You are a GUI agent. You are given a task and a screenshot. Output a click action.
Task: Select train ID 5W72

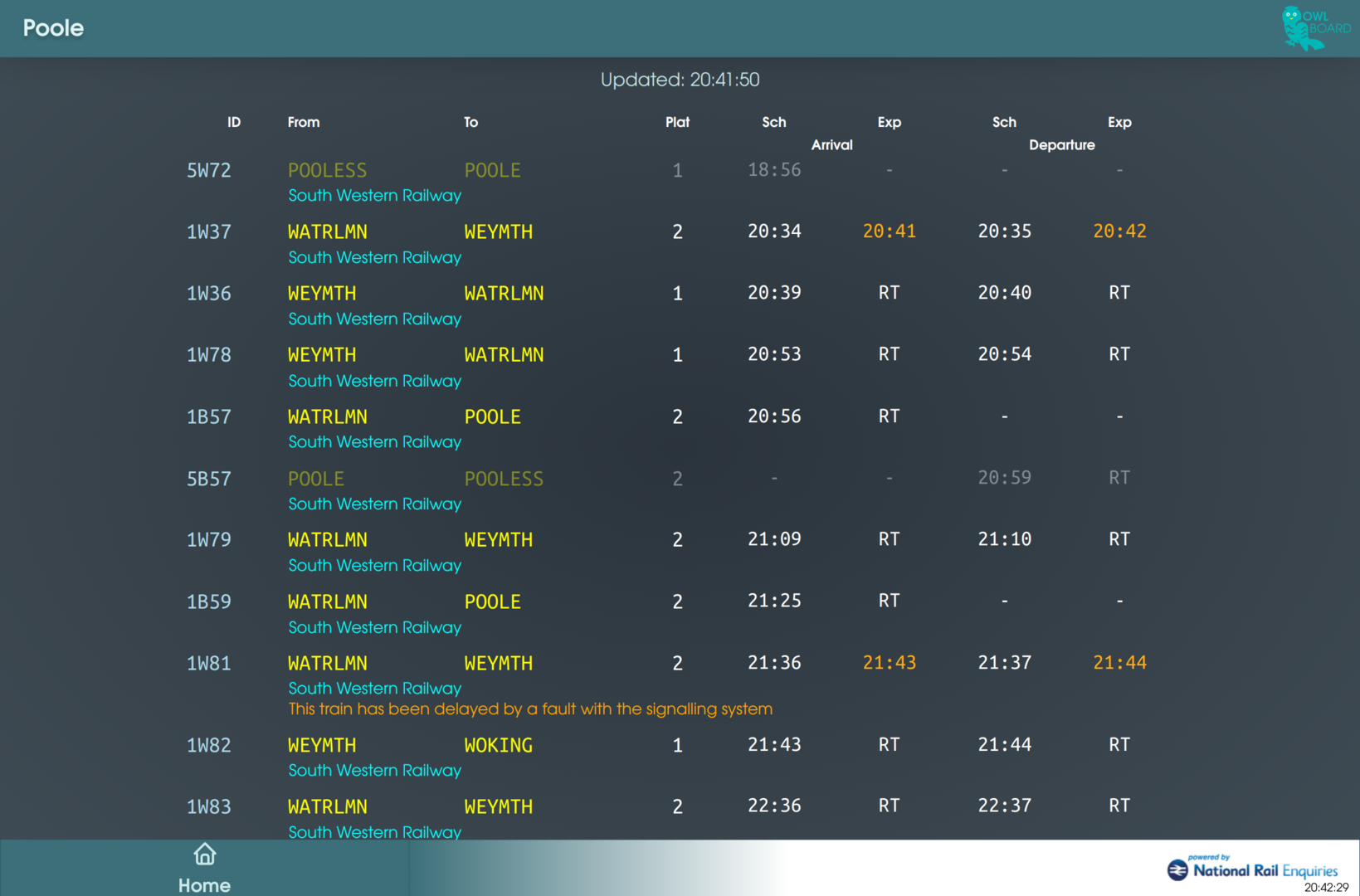point(208,171)
